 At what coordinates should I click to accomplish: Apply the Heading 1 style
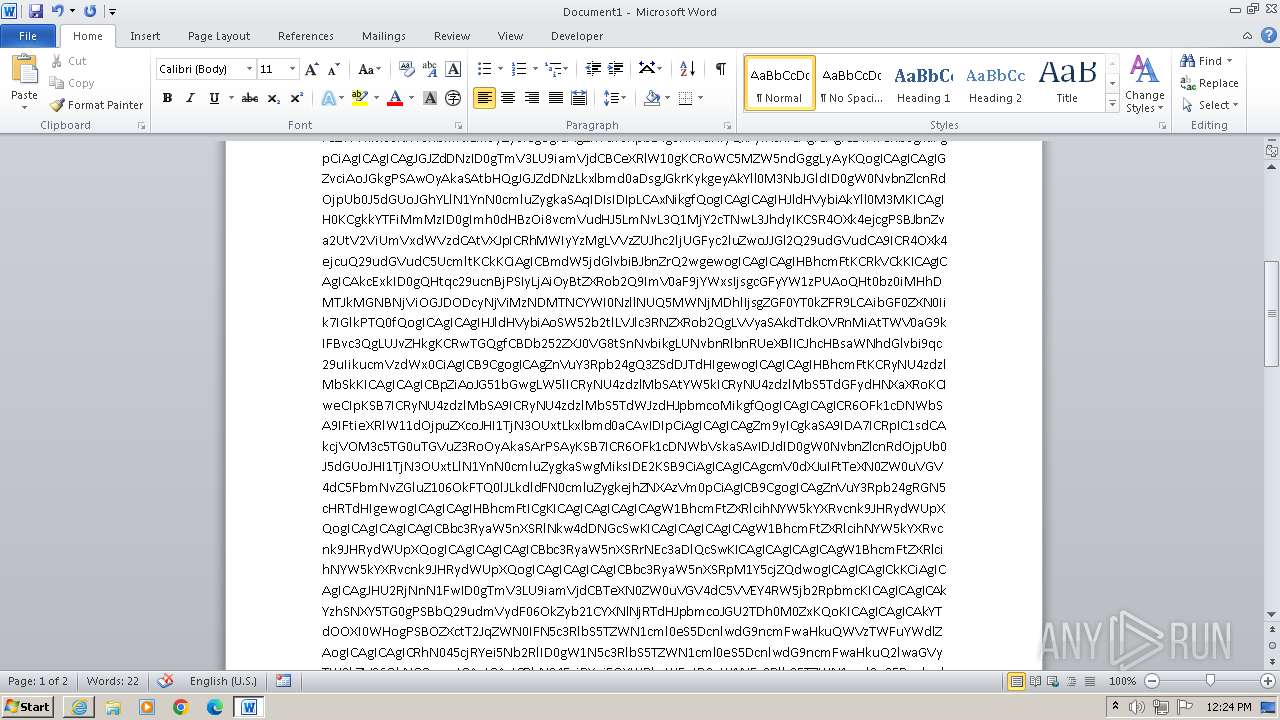coord(923,83)
